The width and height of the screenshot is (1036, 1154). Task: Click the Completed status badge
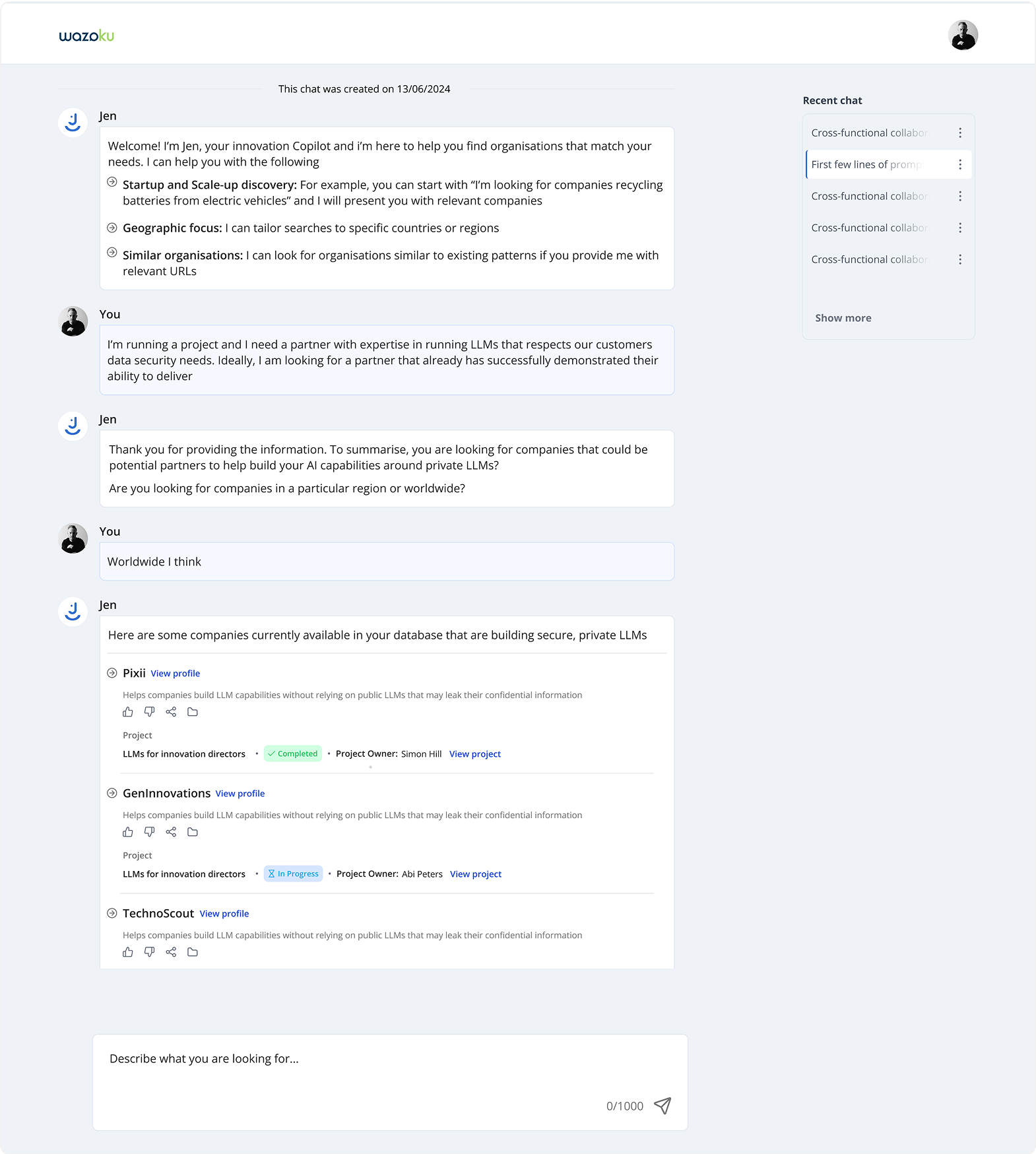293,753
